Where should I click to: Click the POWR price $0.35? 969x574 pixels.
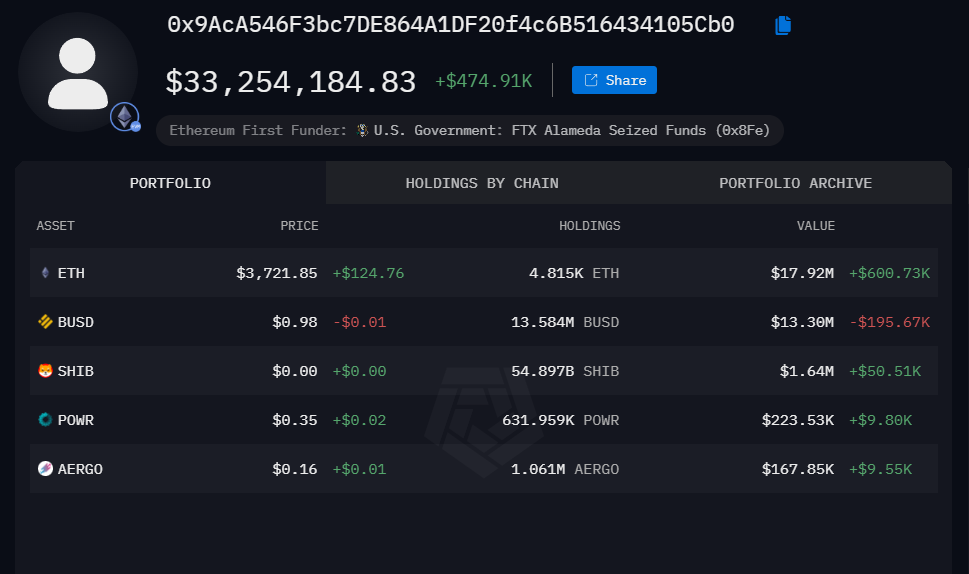[295, 420]
